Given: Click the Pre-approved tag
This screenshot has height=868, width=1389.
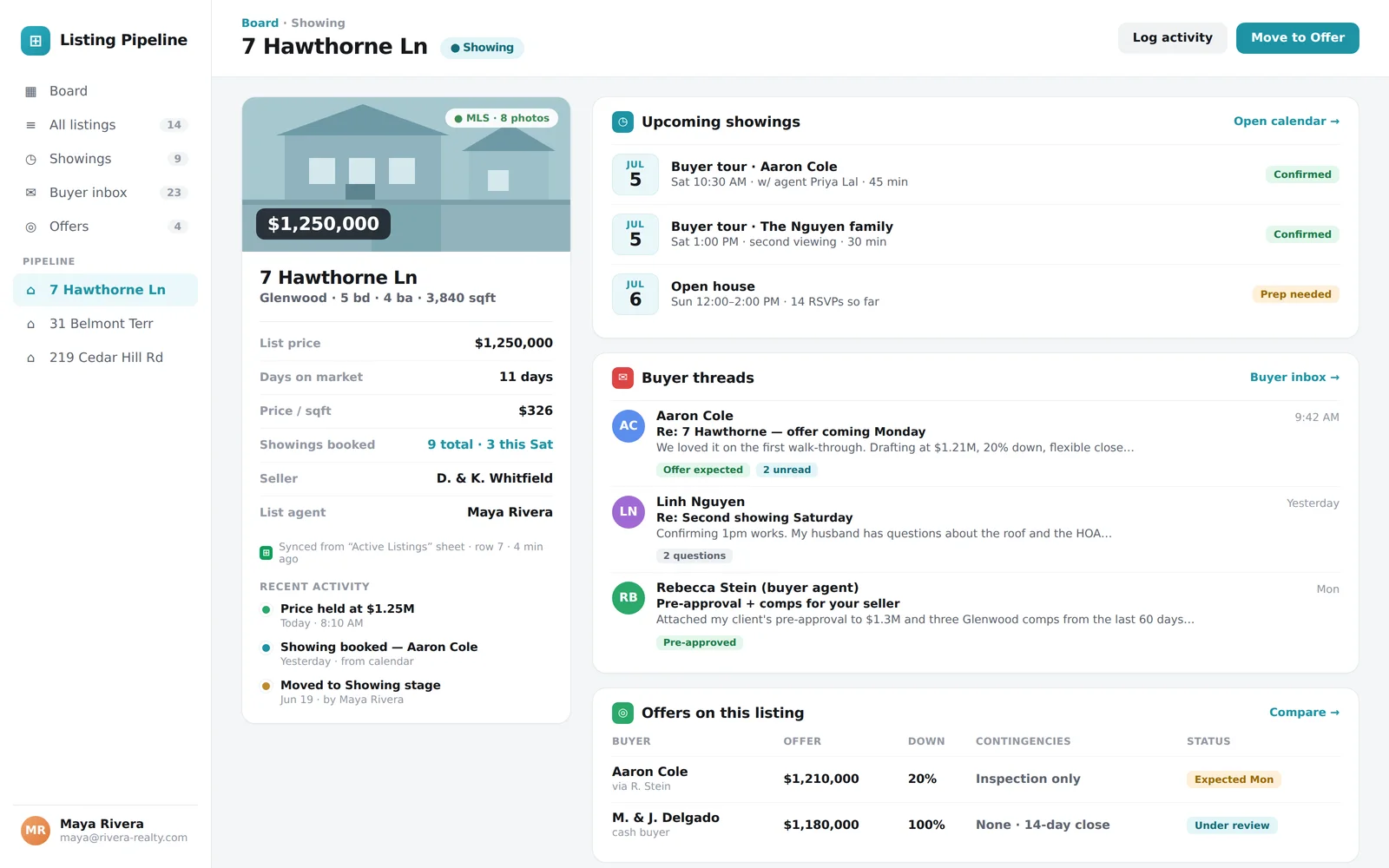Looking at the screenshot, I should click(x=700, y=643).
